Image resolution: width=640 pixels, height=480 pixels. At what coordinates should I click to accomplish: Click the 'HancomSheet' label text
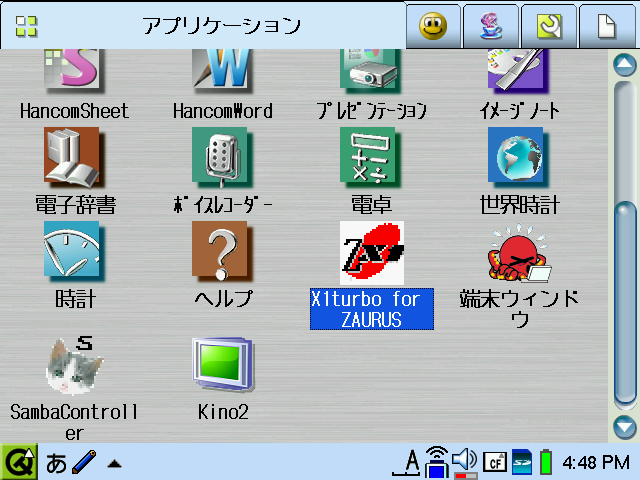[74, 111]
